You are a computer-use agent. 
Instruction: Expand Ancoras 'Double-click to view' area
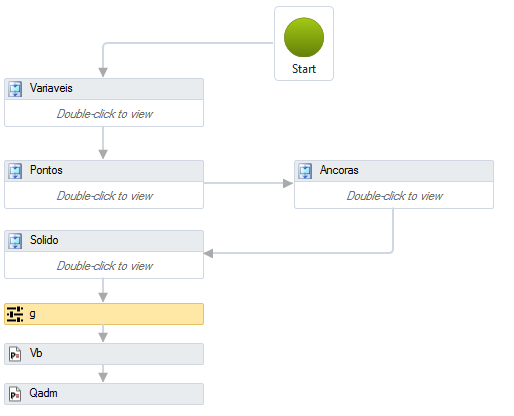[x=394, y=195]
